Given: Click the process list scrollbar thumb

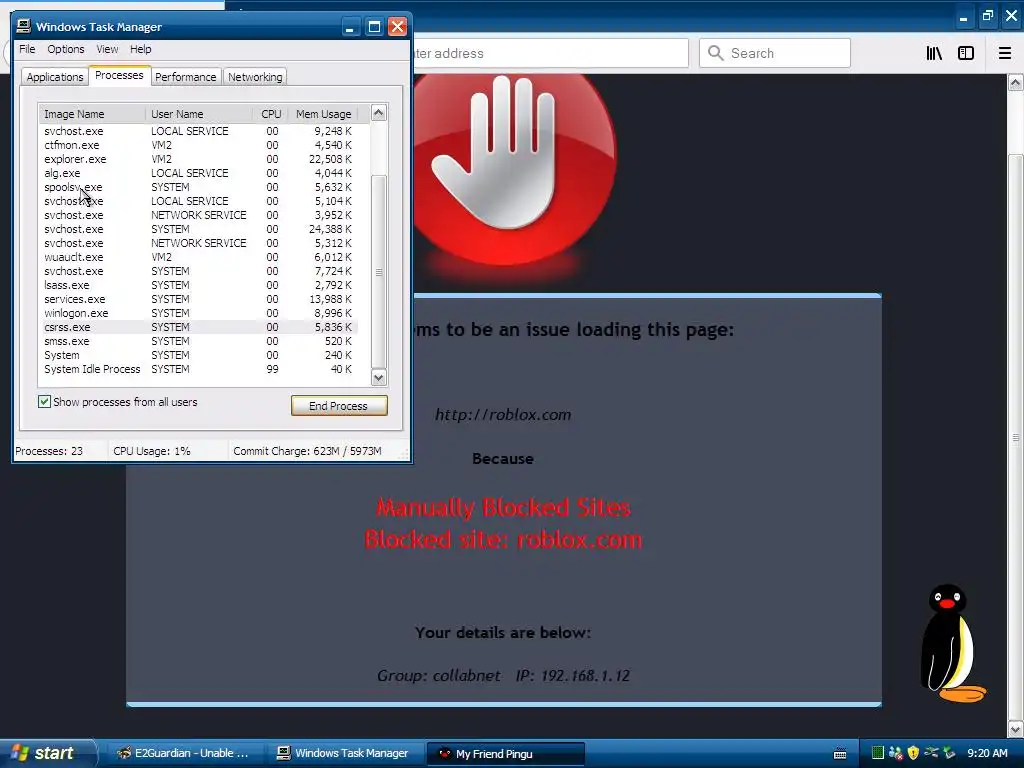Looking at the screenshot, I should click(379, 271).
